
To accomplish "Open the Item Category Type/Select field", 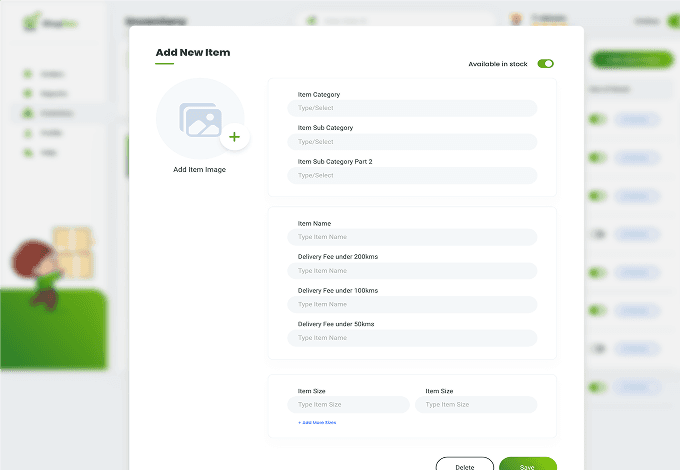I will click(412, 108).
